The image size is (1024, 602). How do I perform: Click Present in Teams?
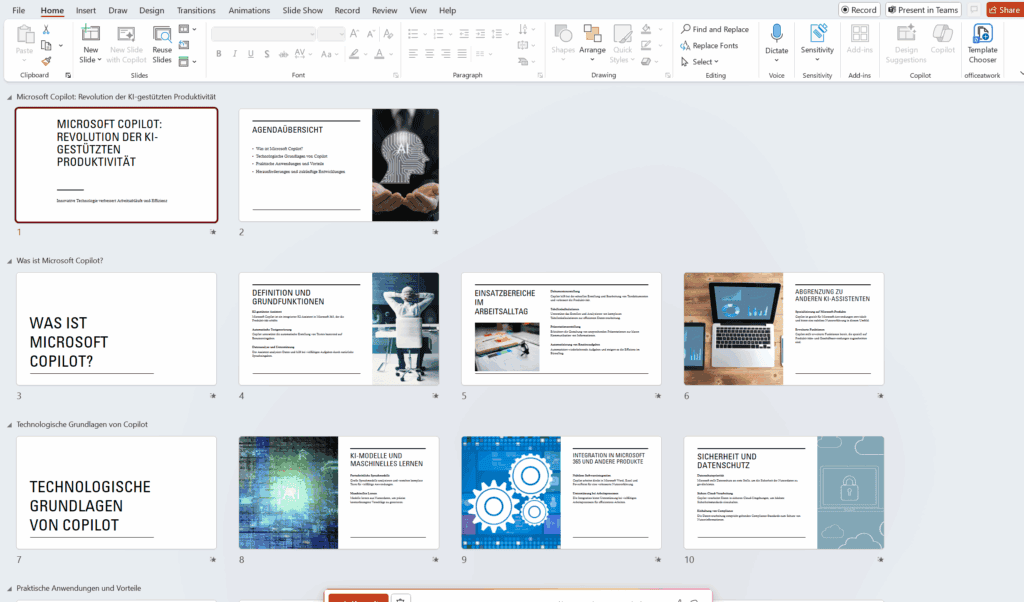click(x=923, y=10)
